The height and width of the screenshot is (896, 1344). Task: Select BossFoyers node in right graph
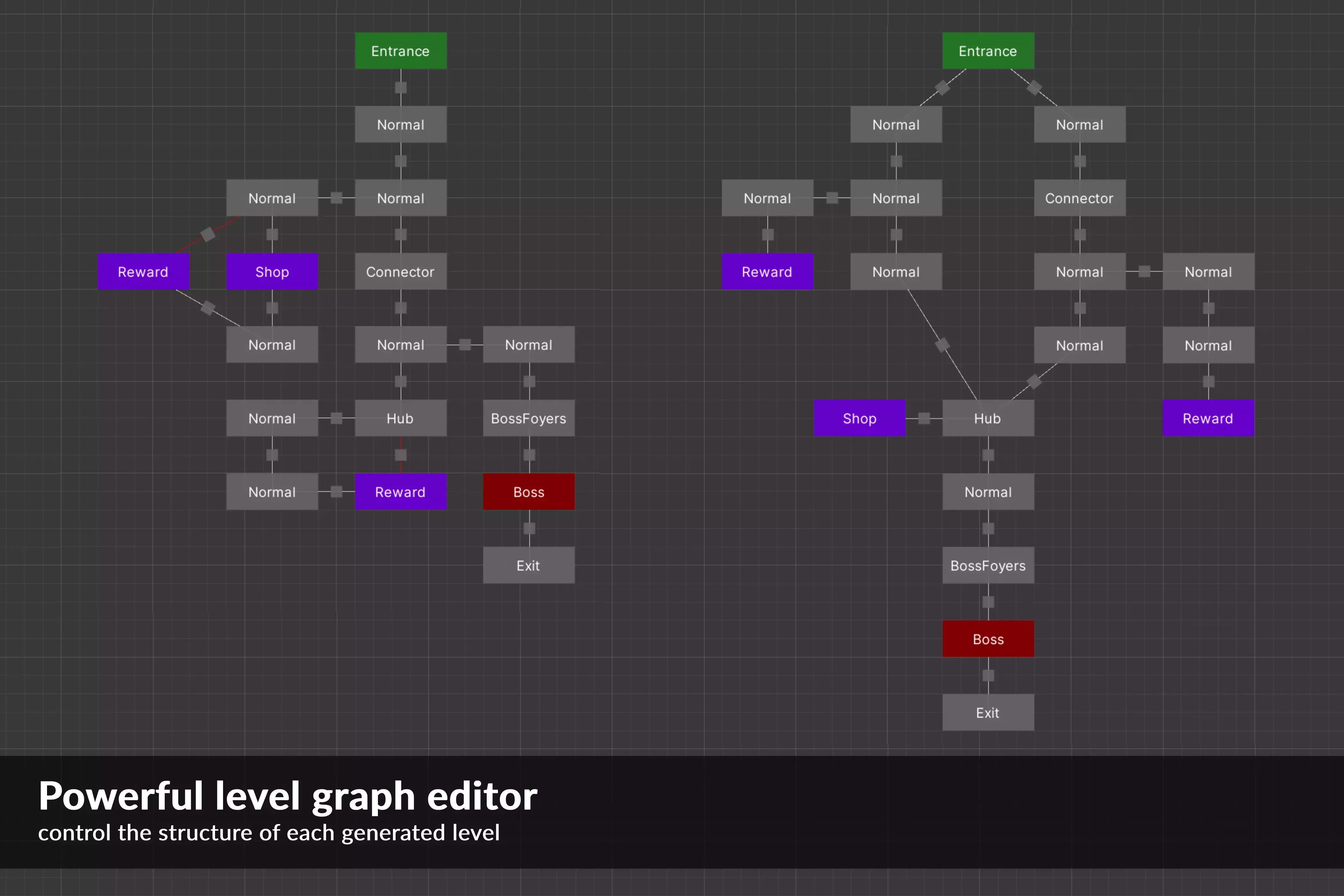pos(988,565)
